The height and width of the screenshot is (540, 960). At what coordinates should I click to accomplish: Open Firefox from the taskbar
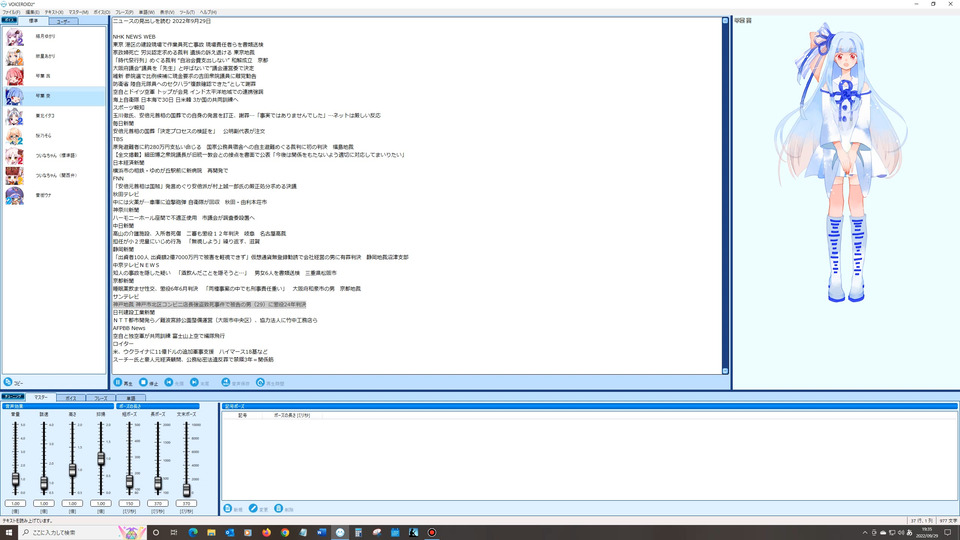pyautogui.click(x=266, y=532)
